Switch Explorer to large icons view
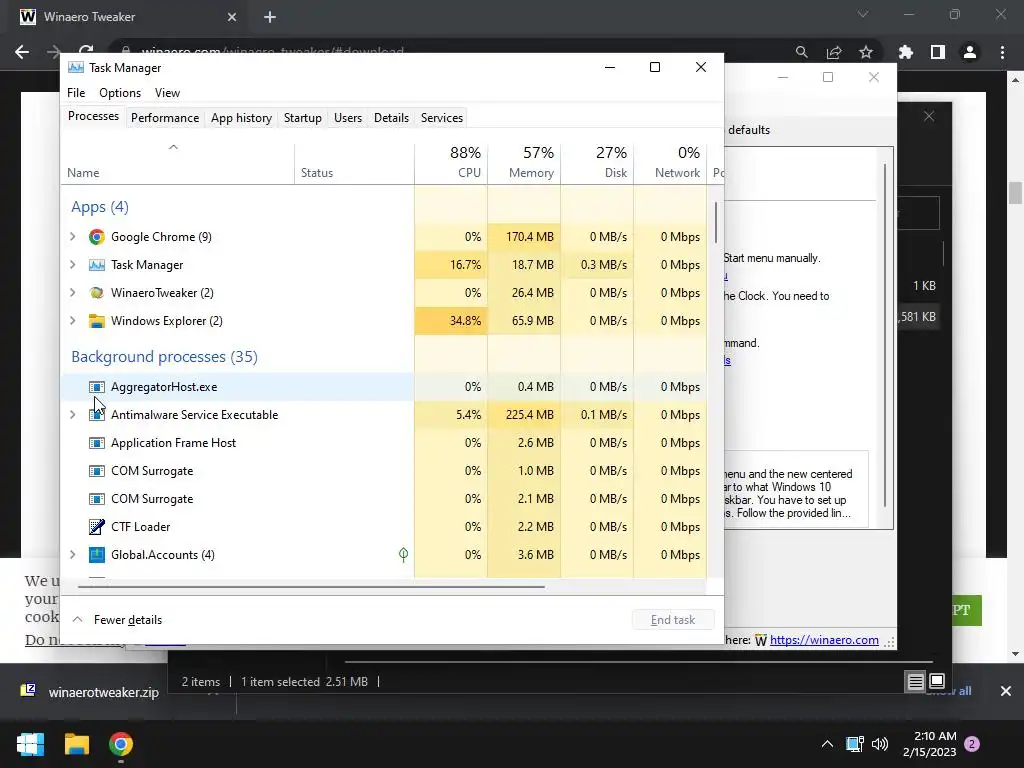Viewport: 1024px width, 768px height. pyautogui.click(x=937, y=682)
